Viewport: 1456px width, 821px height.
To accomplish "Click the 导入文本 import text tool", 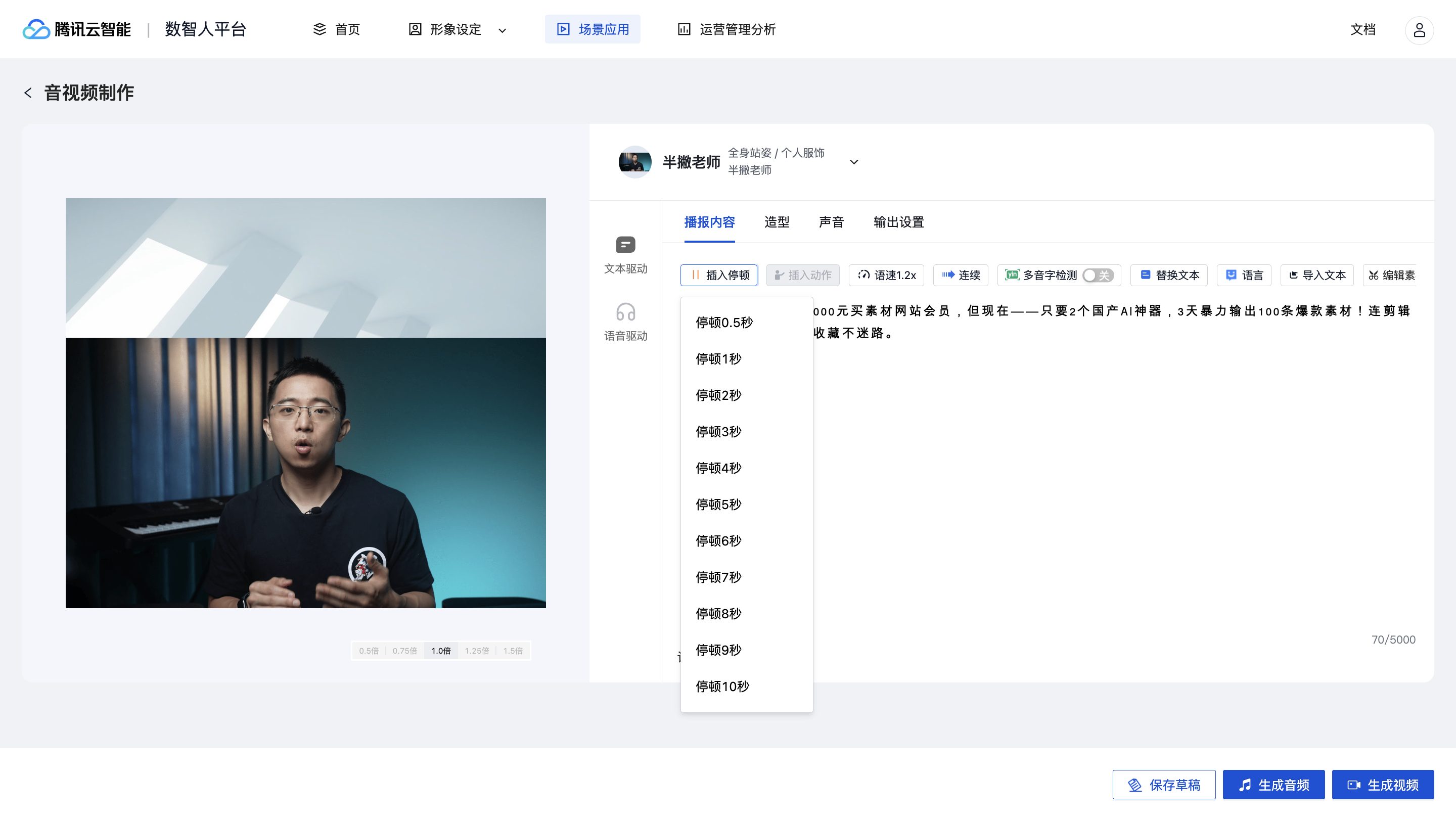I will pyautogui.click(x=1316, y=275).
